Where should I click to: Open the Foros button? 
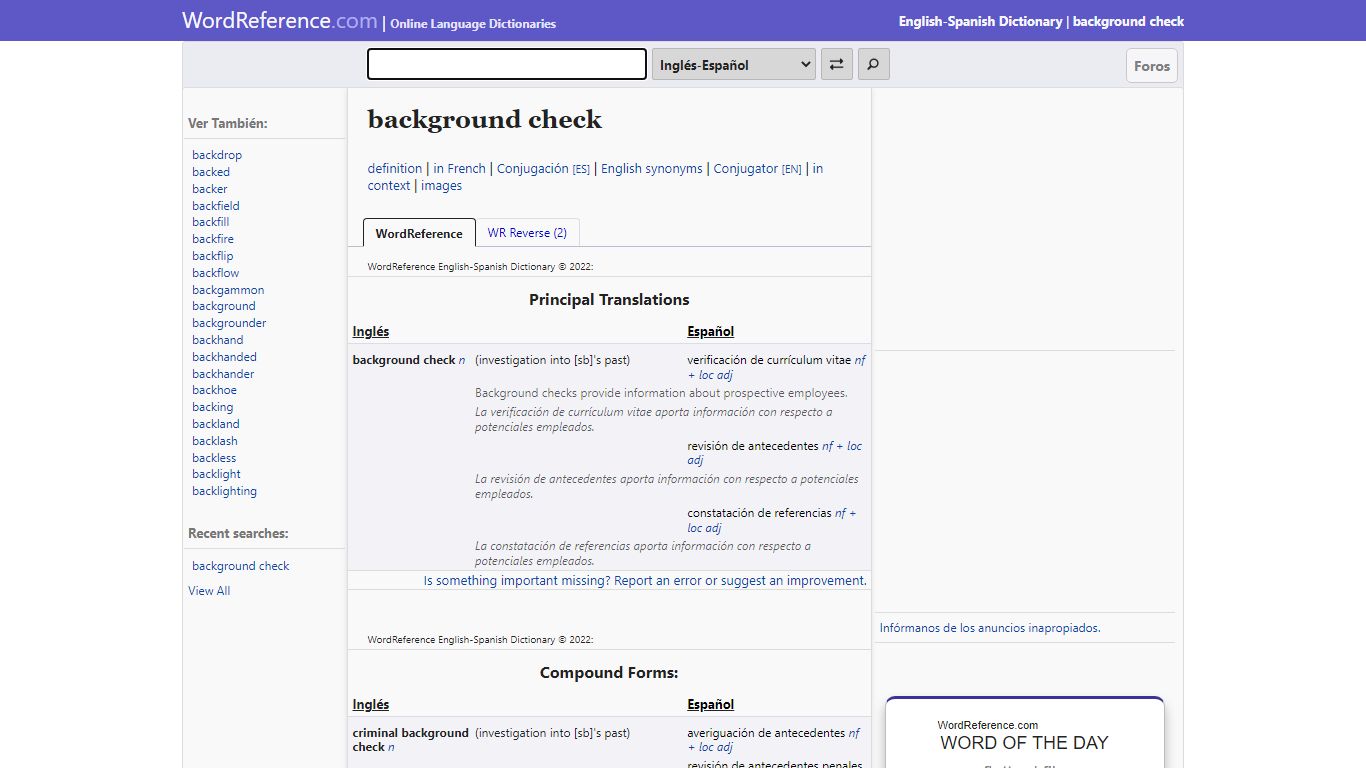(x=1152, y=66)
